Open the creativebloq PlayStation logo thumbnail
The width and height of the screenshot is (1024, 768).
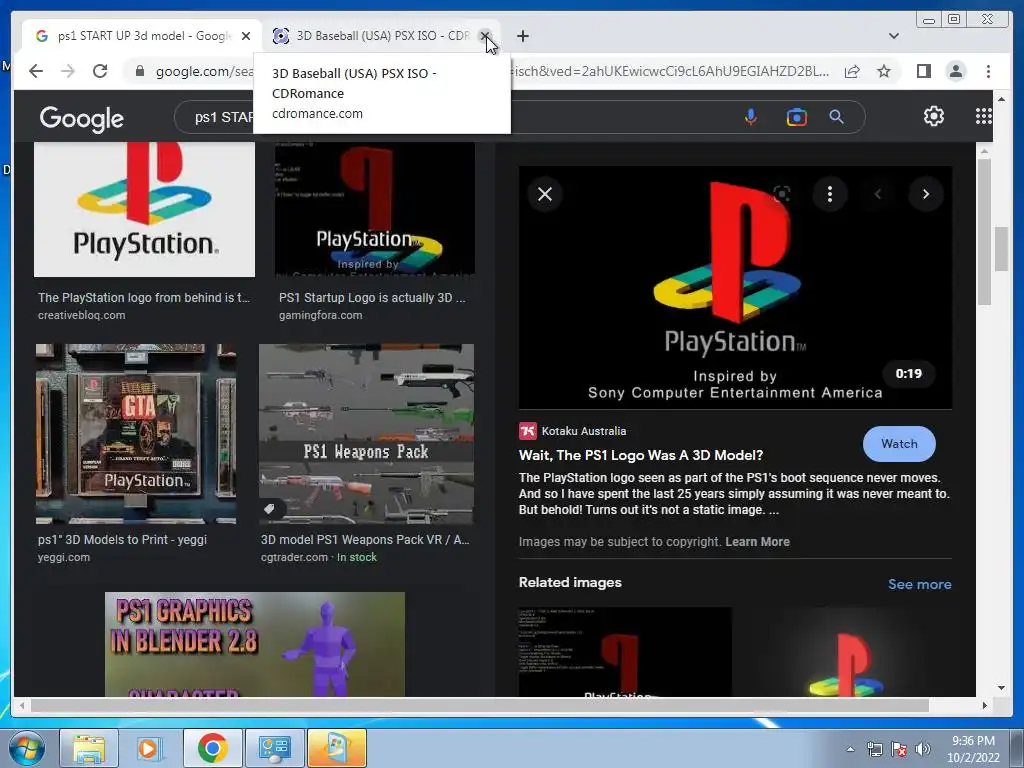pyautogui.click(x=144, y=209)
